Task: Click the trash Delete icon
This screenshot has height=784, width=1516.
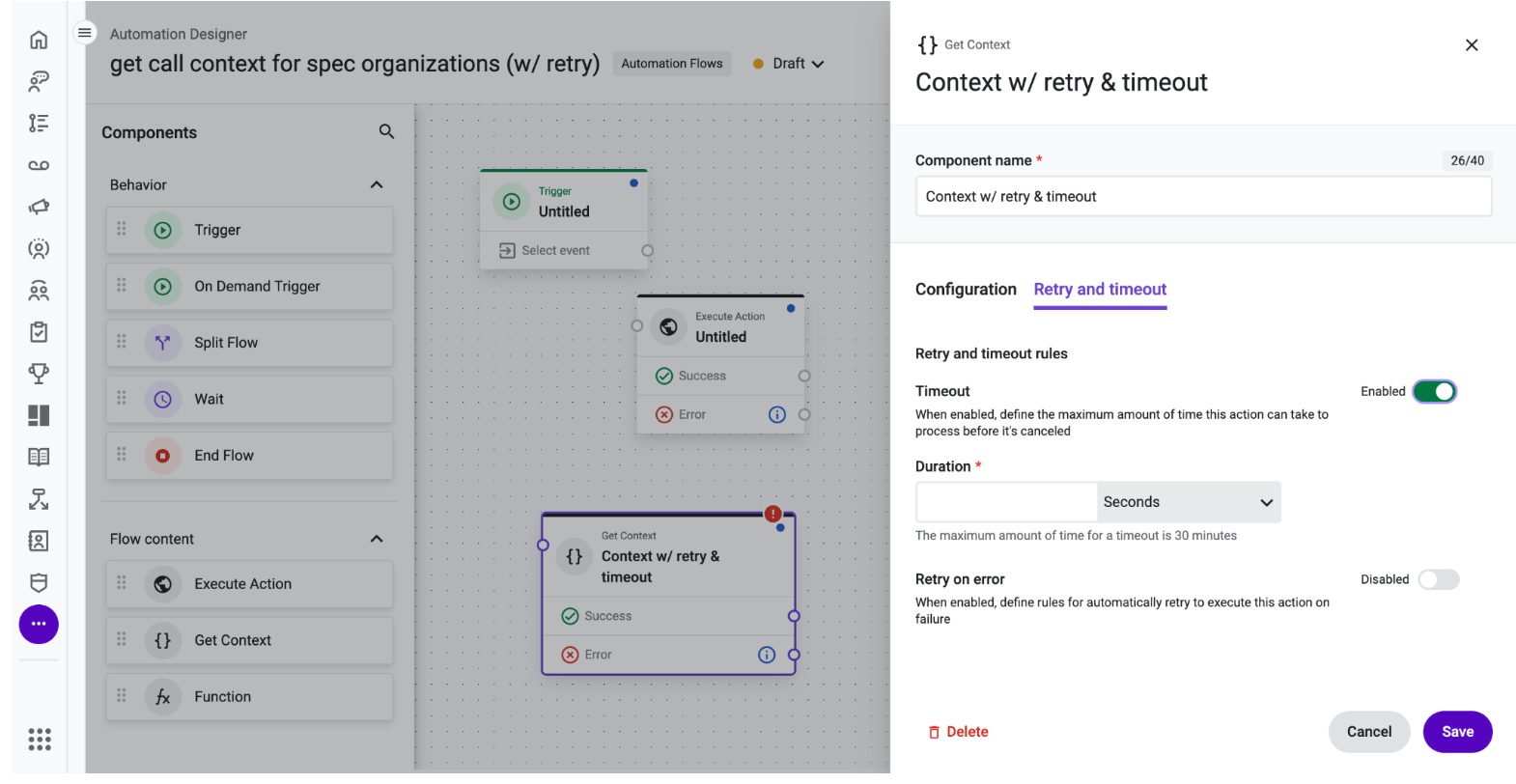Action: click(x=934, y=733)
